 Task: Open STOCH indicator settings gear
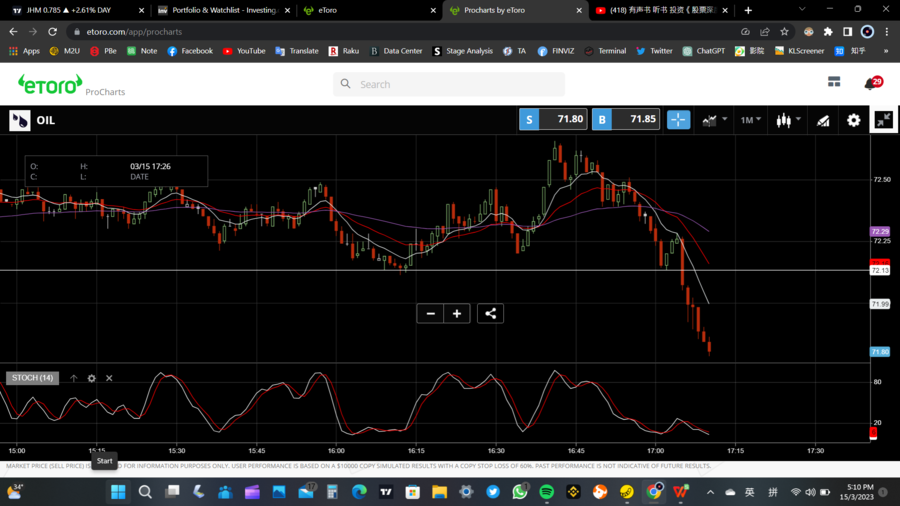point(92,378)
